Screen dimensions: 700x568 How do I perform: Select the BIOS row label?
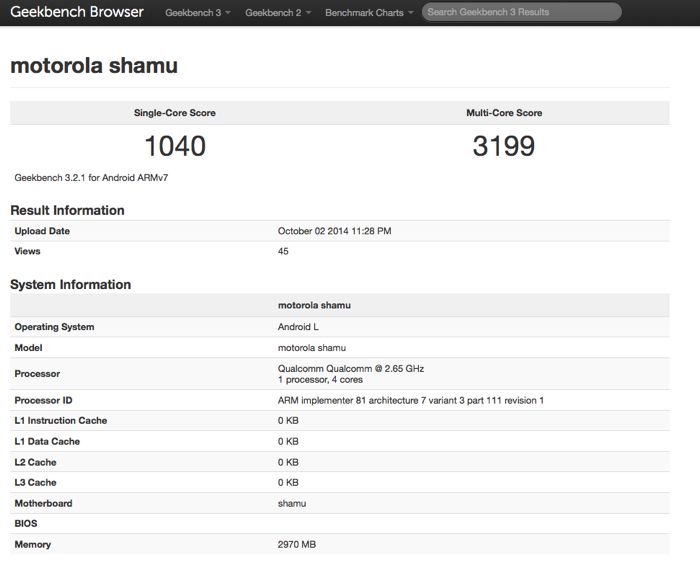25,523
